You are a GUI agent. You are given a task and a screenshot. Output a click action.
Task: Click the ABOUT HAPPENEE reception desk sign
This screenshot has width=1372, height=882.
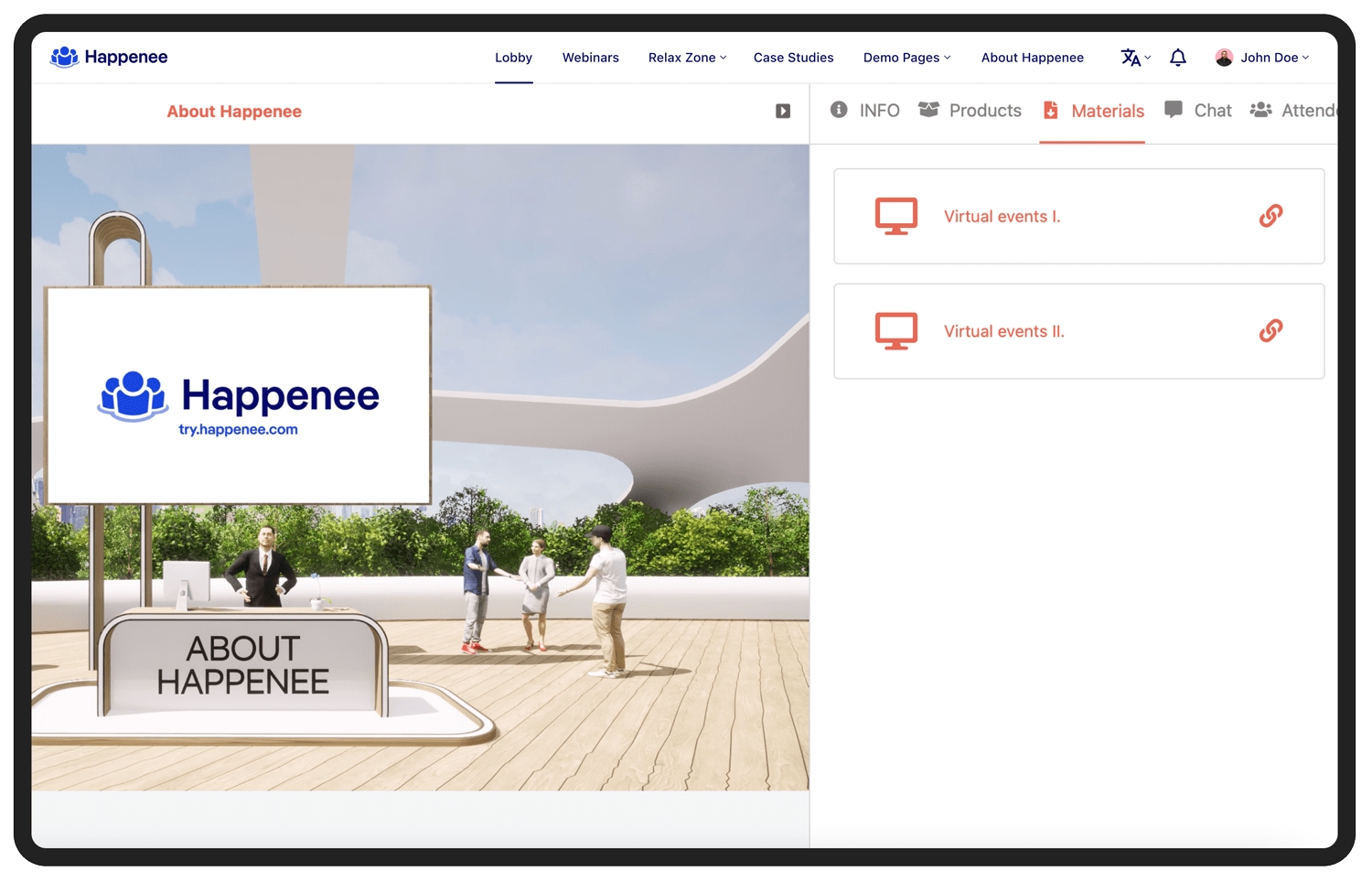tap(242, 665)
